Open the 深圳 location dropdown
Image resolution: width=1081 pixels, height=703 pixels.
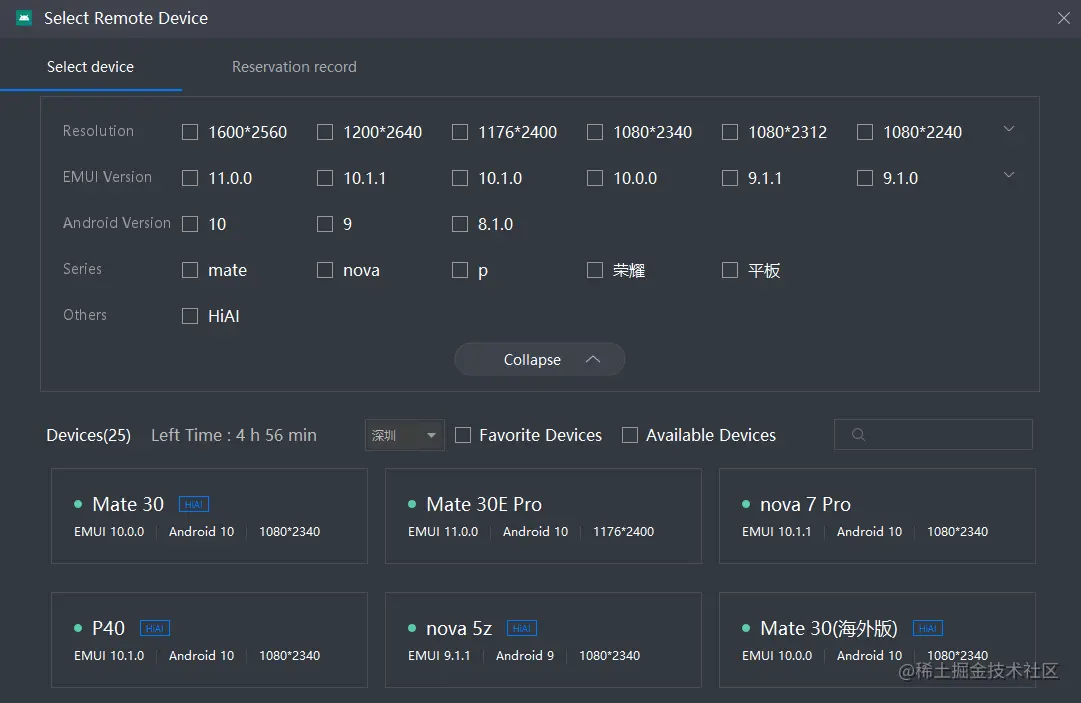[x=405, y=436]
